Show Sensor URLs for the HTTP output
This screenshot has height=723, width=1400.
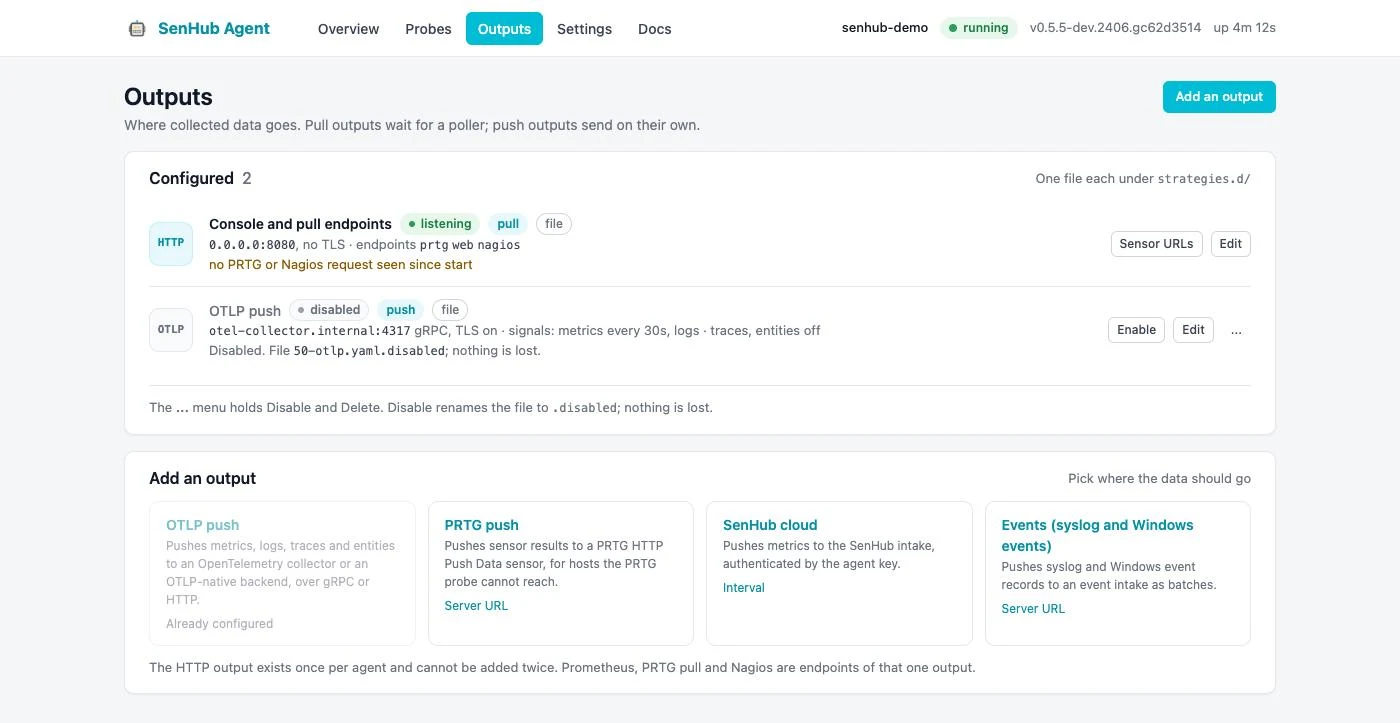coord(1157,244)
